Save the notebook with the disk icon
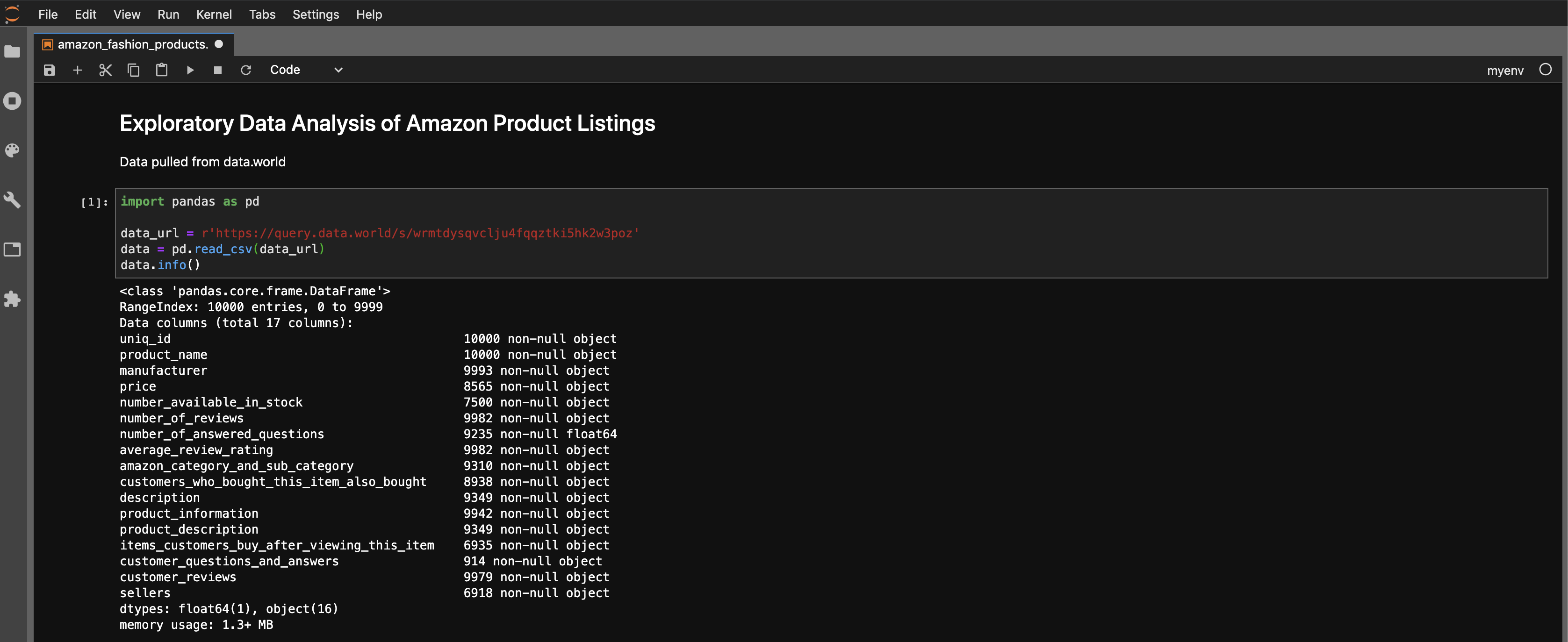This screenshot has height=642, width=1568. [49, 70]
